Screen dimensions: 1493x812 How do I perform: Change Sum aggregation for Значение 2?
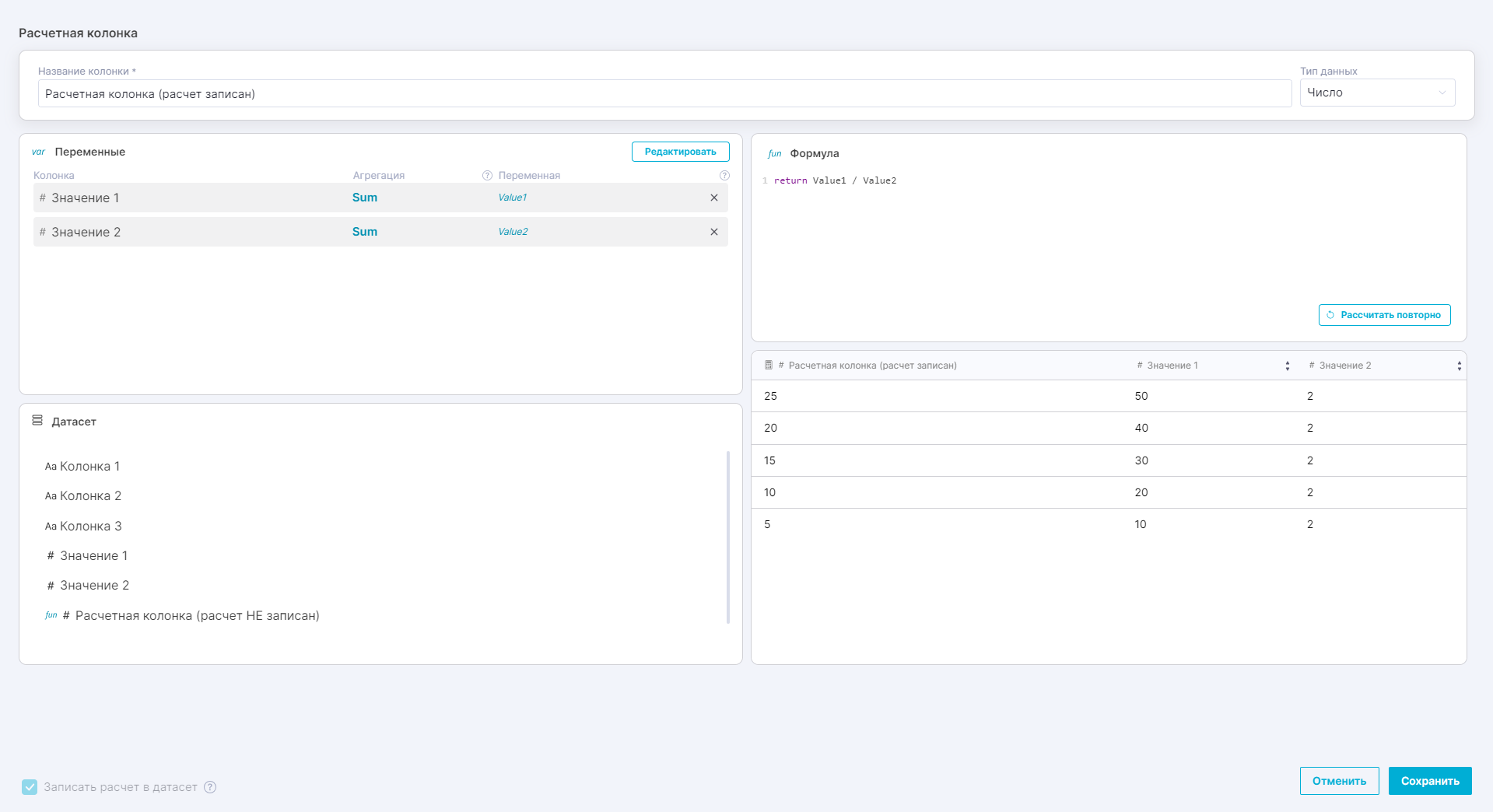364,232
